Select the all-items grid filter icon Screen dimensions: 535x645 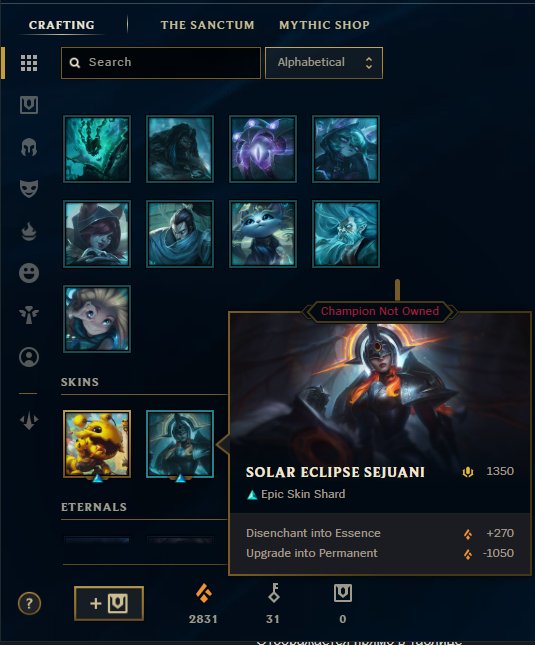pos(29,63)
